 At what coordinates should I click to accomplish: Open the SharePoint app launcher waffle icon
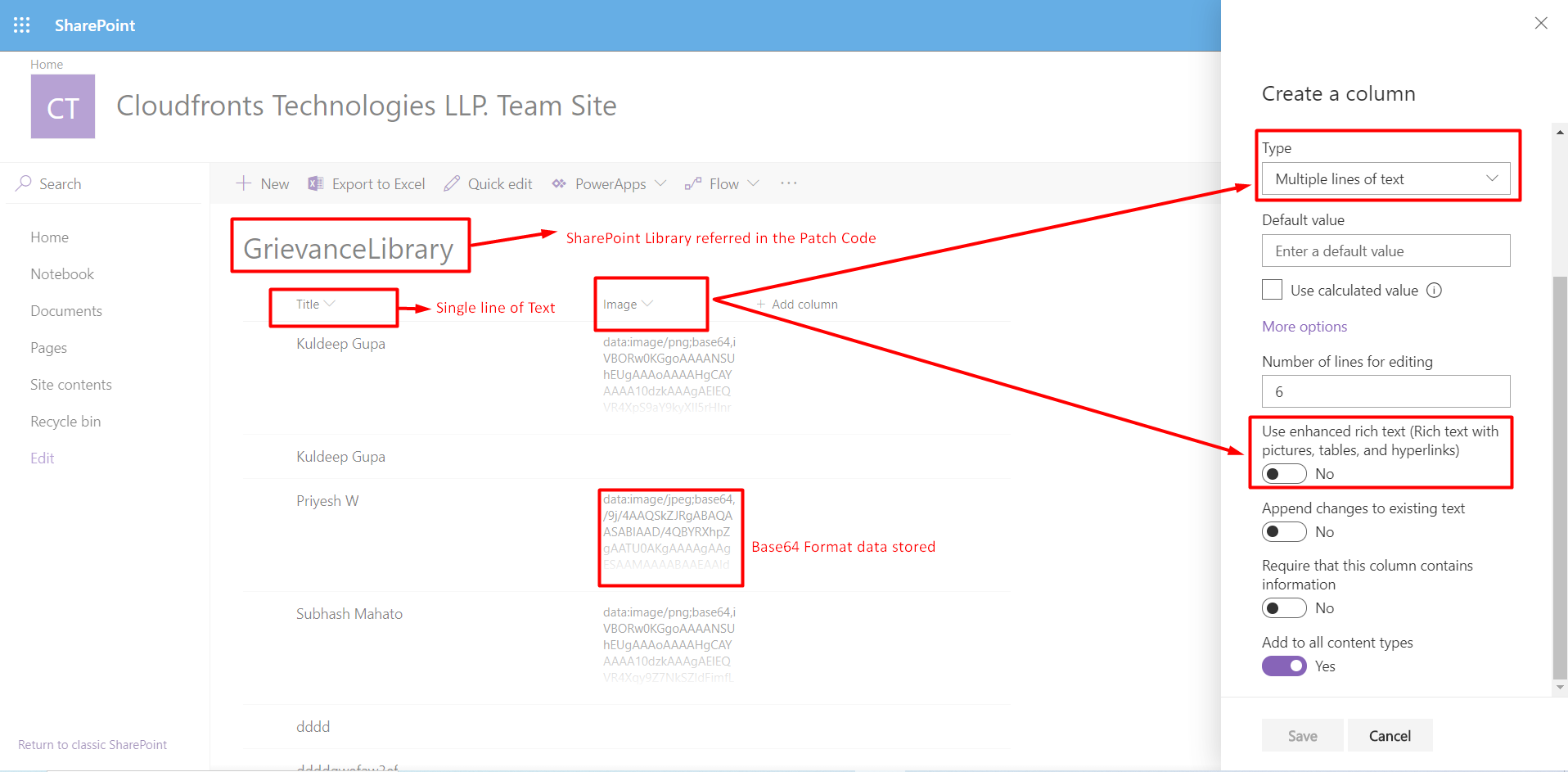click(x=22, y=25)
